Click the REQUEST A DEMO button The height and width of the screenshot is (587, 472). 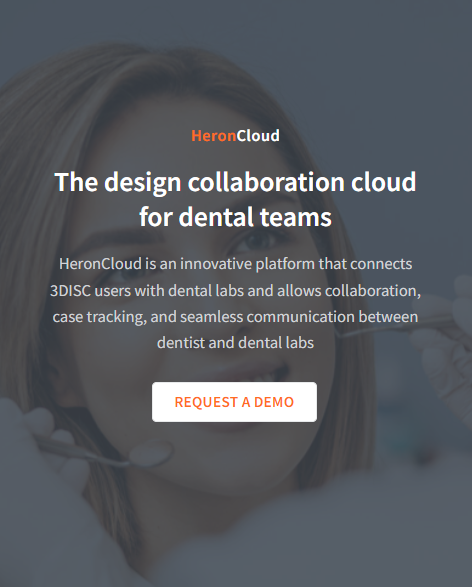234,402
